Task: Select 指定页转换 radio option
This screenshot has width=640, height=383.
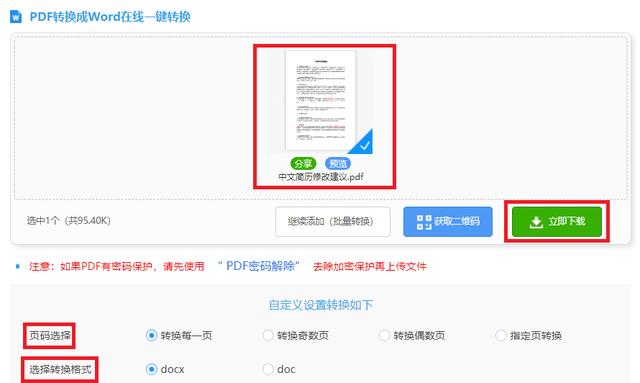Action: coord(501,336)
